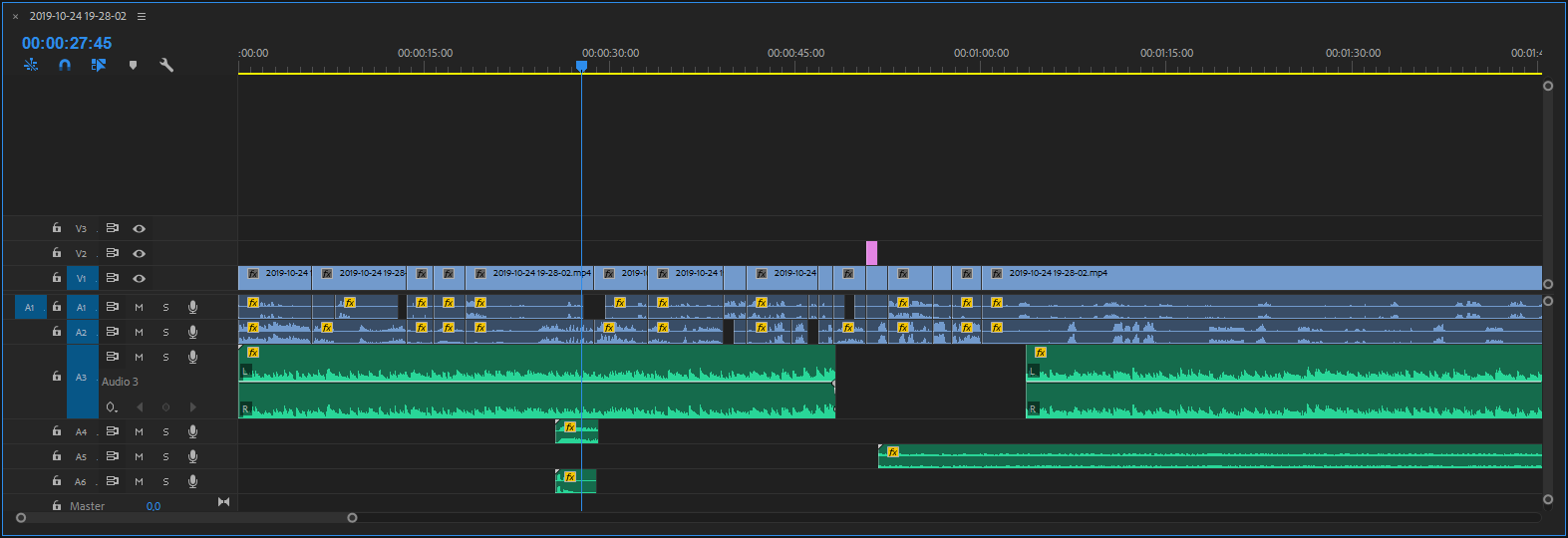Enable Linked Selection tool
Screen dimensions: 1568x538
(99, 65)
